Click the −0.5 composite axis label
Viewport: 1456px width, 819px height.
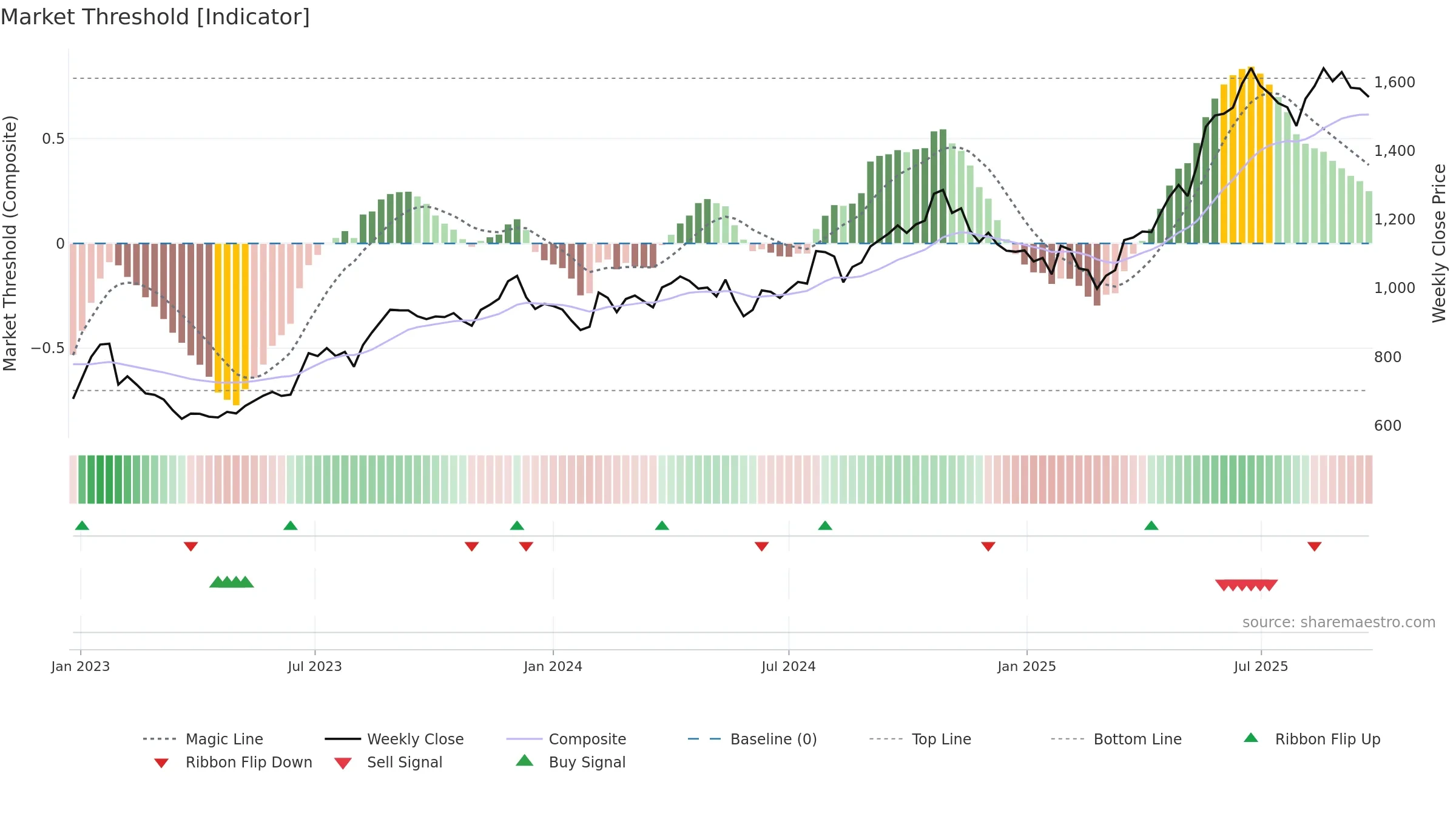[48, 348]
